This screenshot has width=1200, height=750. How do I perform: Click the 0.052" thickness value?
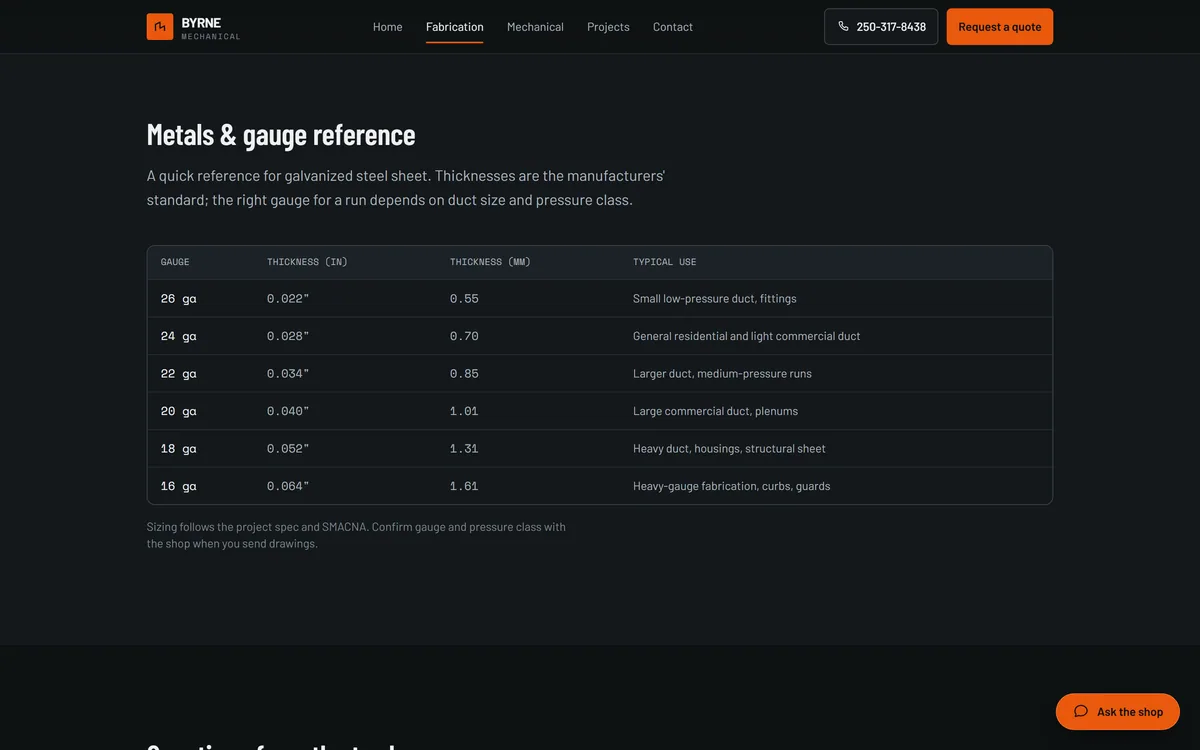point(288,449)
